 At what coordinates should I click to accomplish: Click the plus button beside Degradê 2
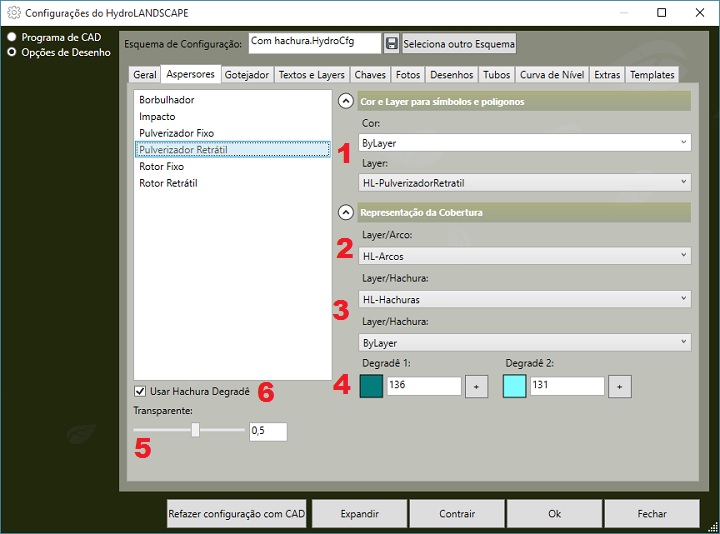(619, 387)
